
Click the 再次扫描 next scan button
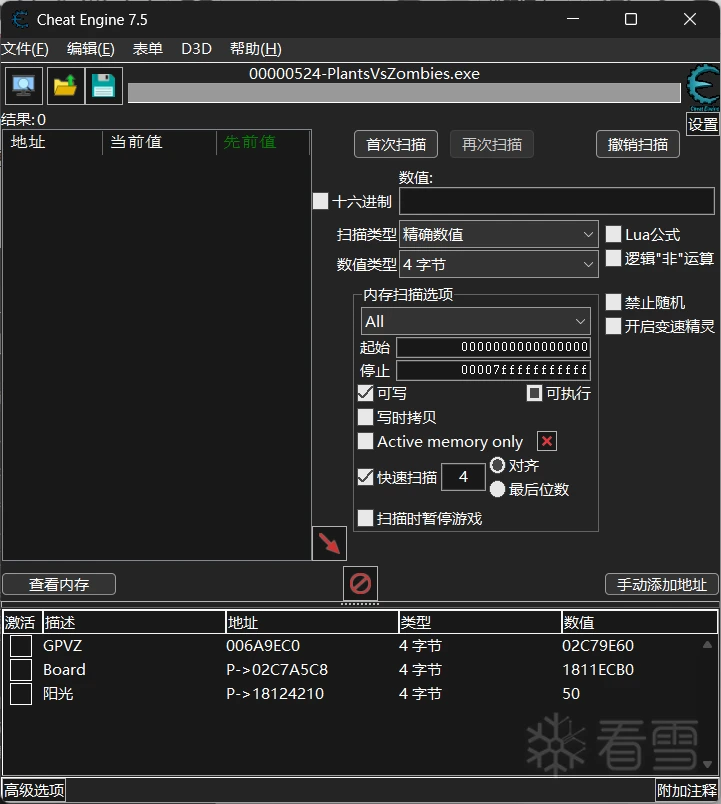[492, 144]
